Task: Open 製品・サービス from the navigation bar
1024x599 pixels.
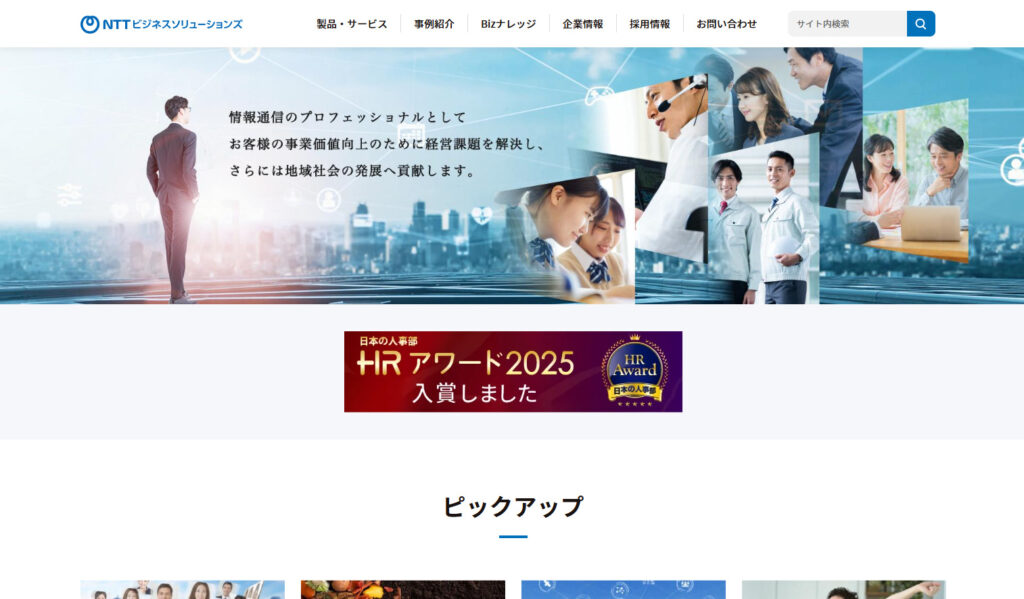Action: click(350, 23)
